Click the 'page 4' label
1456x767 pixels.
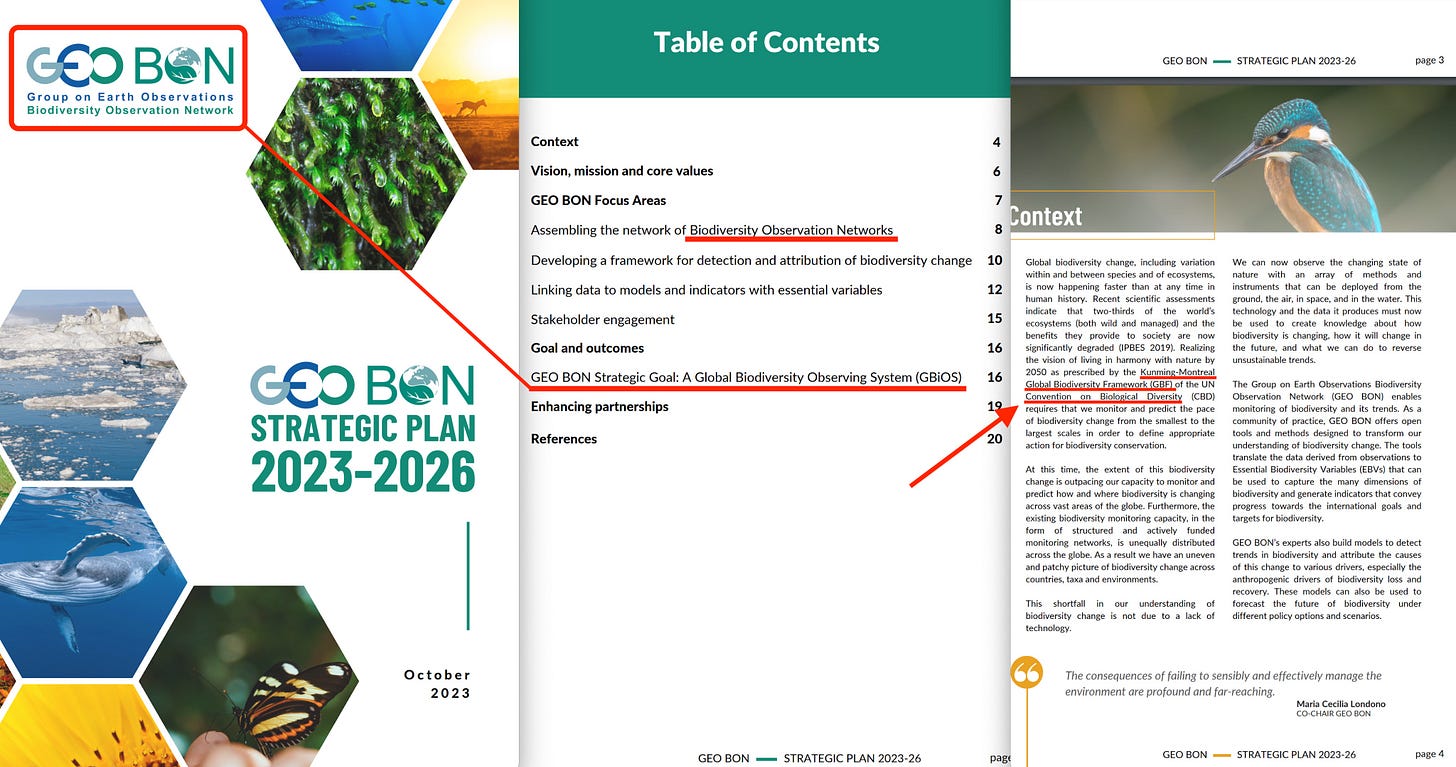click(x=1429, y=753)
